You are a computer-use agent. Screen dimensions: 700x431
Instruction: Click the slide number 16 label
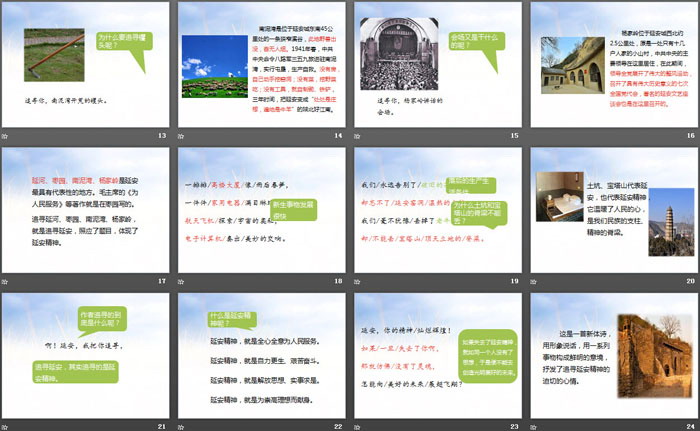pos(691,135)
